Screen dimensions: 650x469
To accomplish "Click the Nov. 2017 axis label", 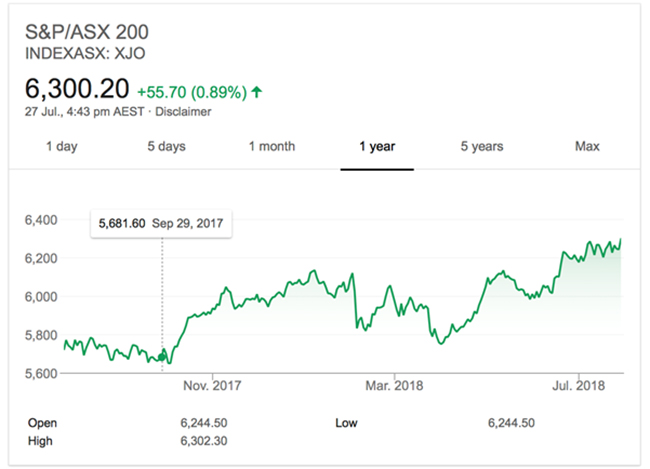I will [214, 384].
